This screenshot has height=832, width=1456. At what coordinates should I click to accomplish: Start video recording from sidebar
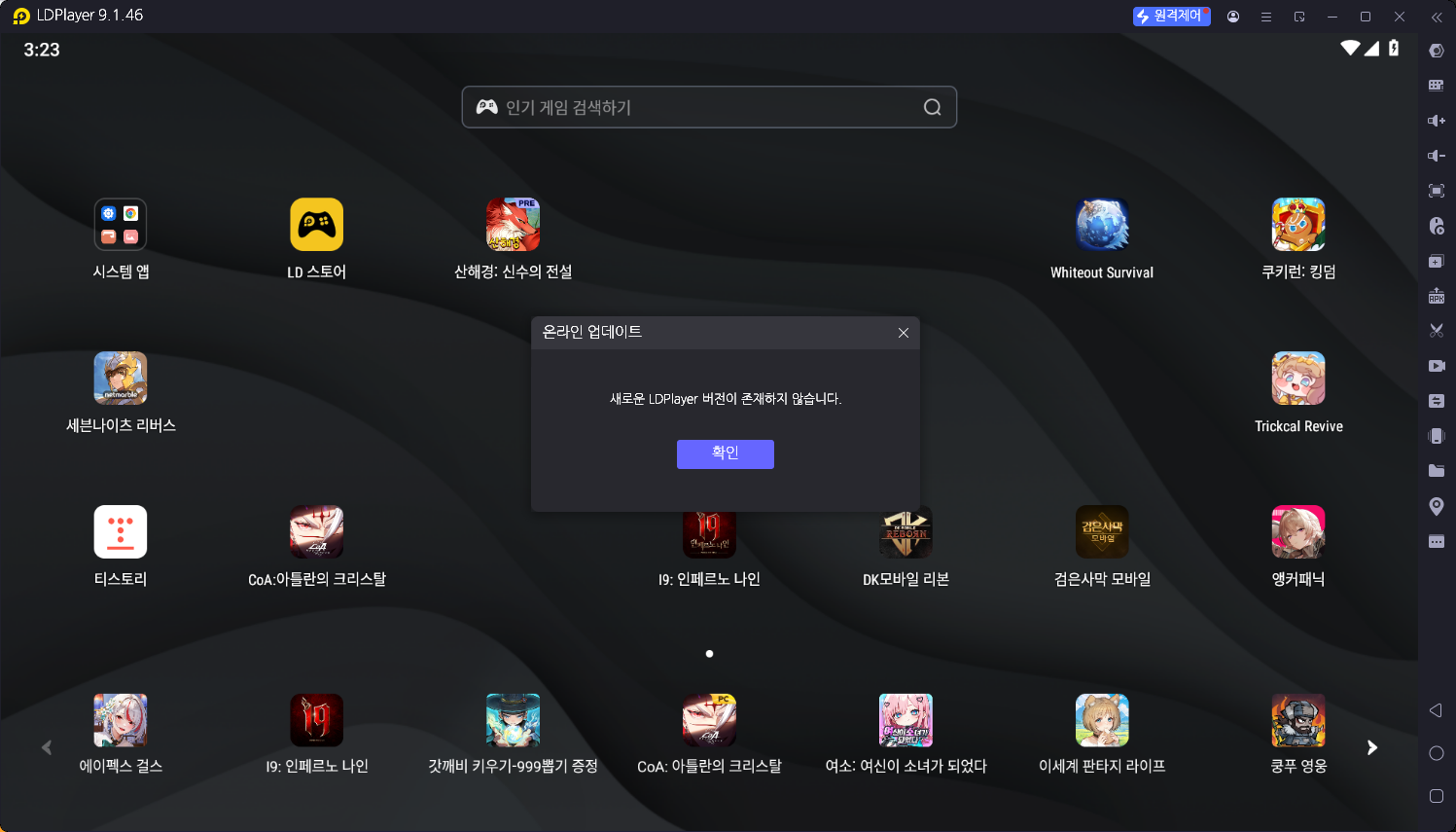point(1437,366)
